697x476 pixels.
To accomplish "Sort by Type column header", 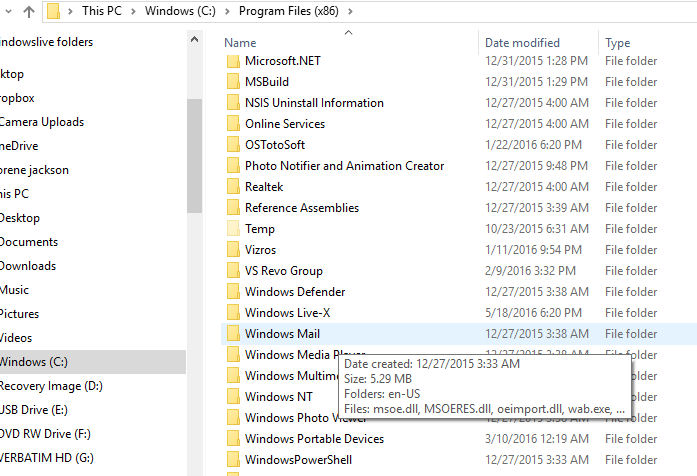I will pyautogui.click(x=617, y=43).
